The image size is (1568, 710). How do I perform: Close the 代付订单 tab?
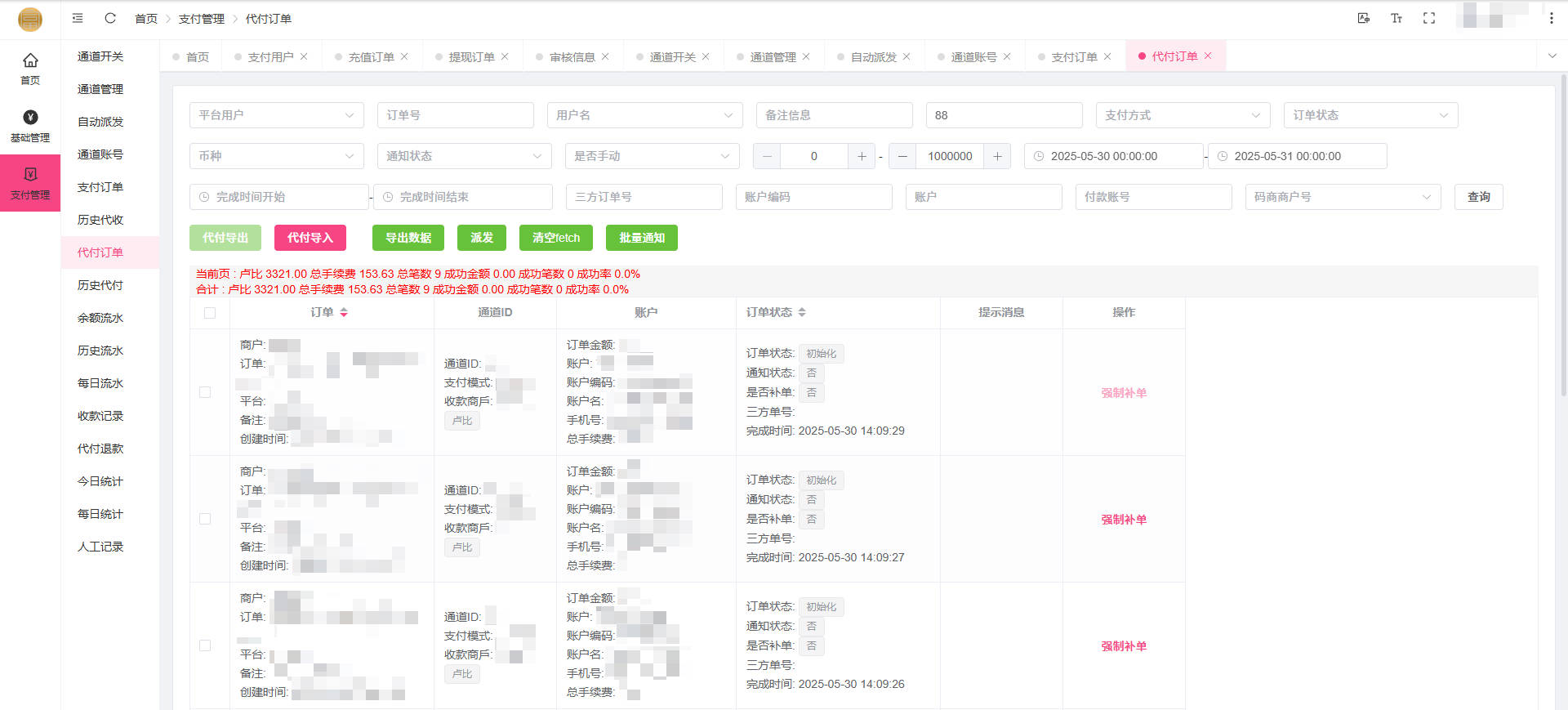pos(1208,56)
